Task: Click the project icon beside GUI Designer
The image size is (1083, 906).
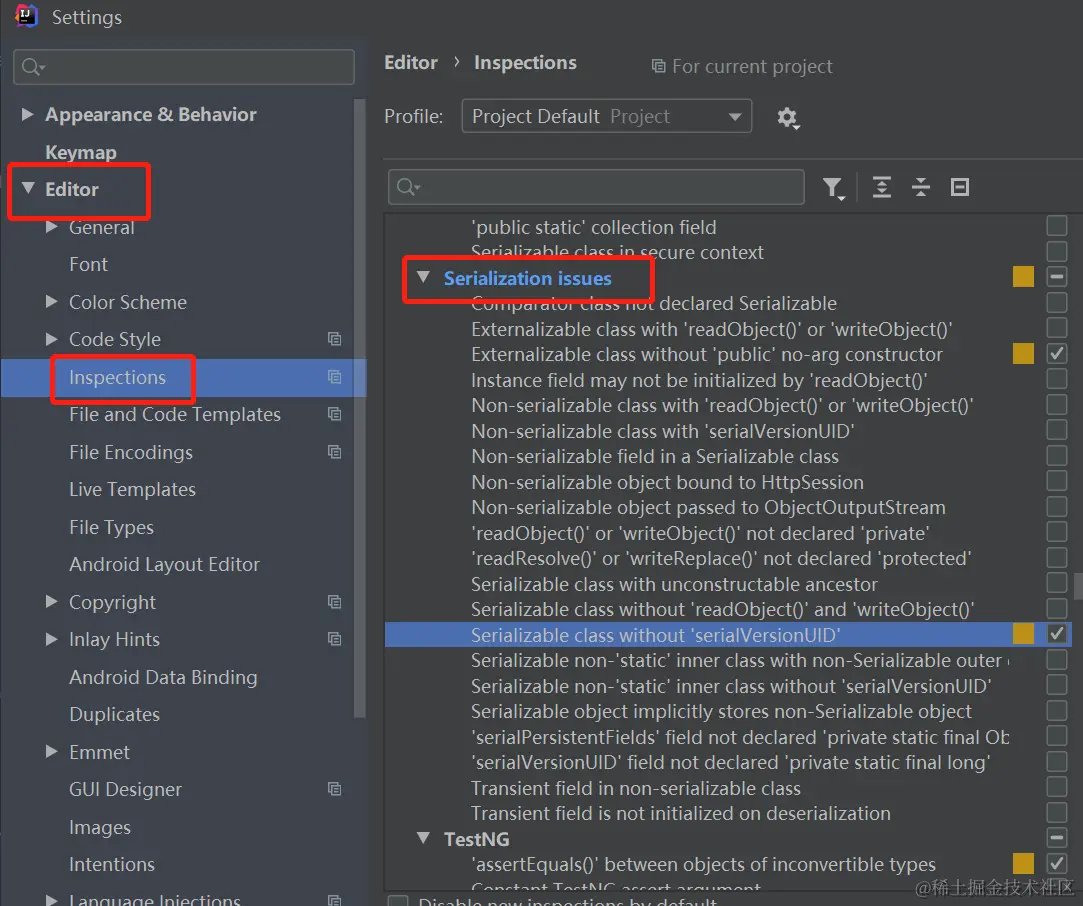Action: coord(335,789)
